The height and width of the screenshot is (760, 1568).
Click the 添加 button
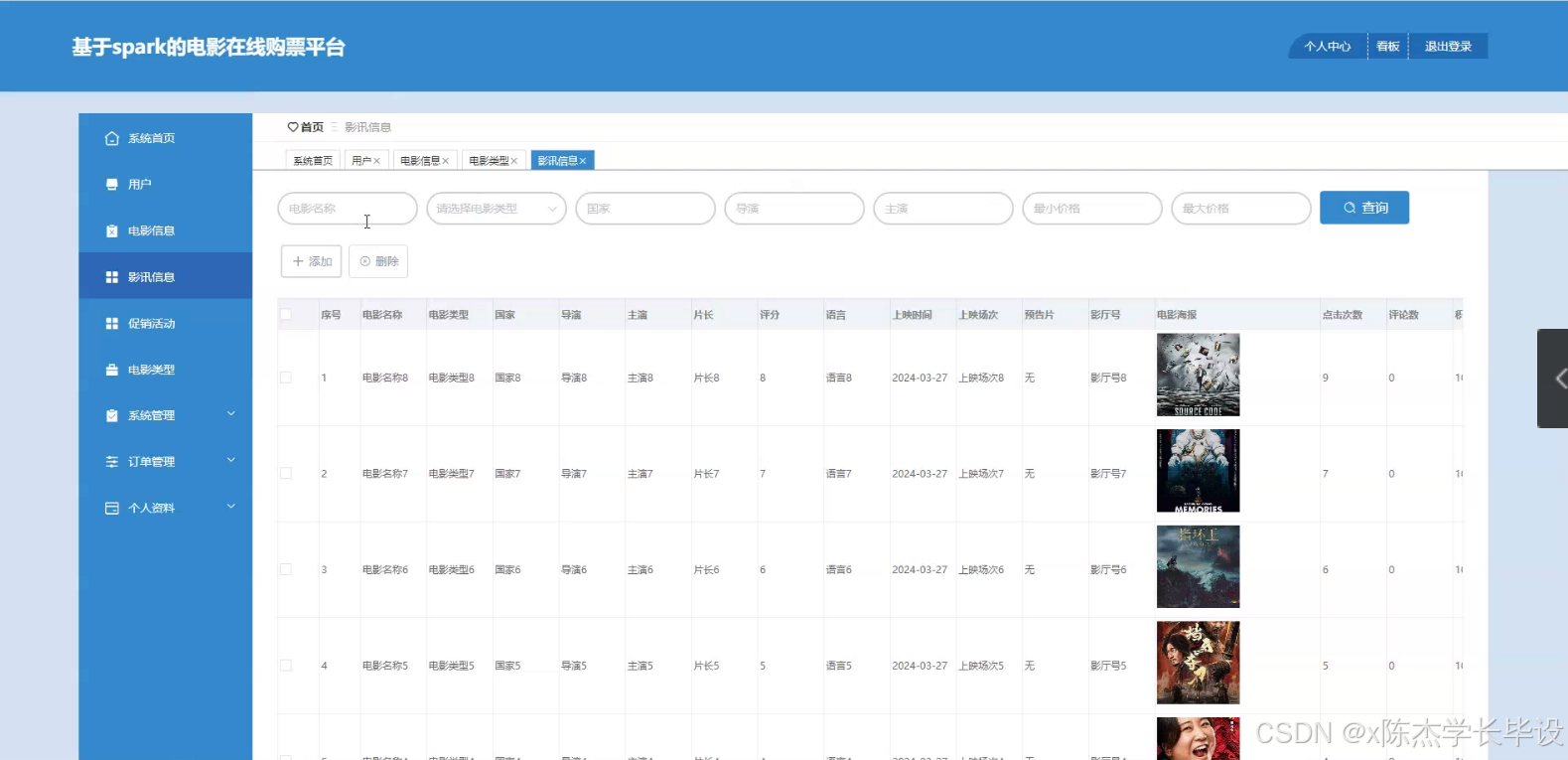click(312, 261)
